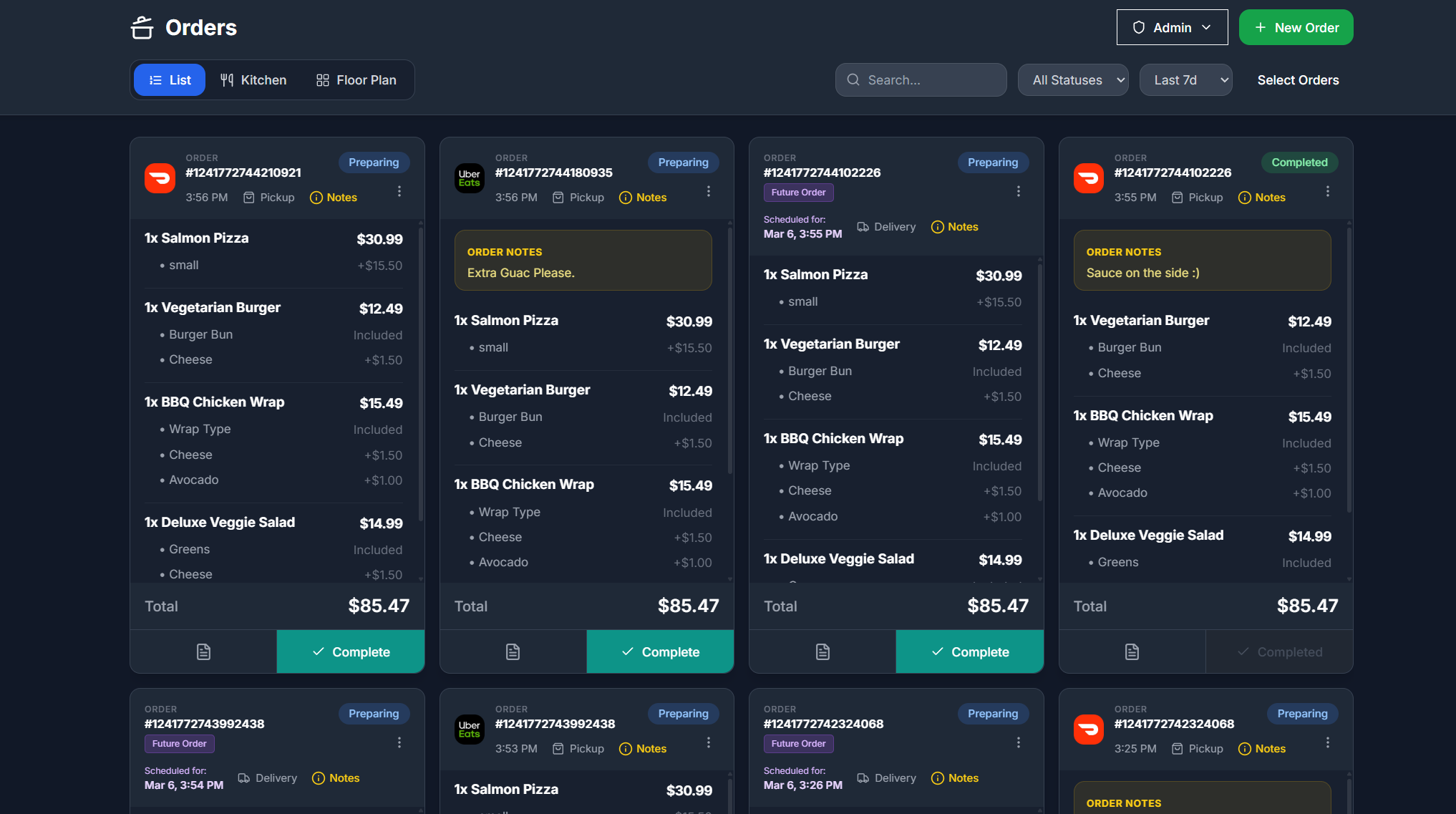
Task: Click Uber Eats logo on 3:53 PM order
Action: point(470,730)
